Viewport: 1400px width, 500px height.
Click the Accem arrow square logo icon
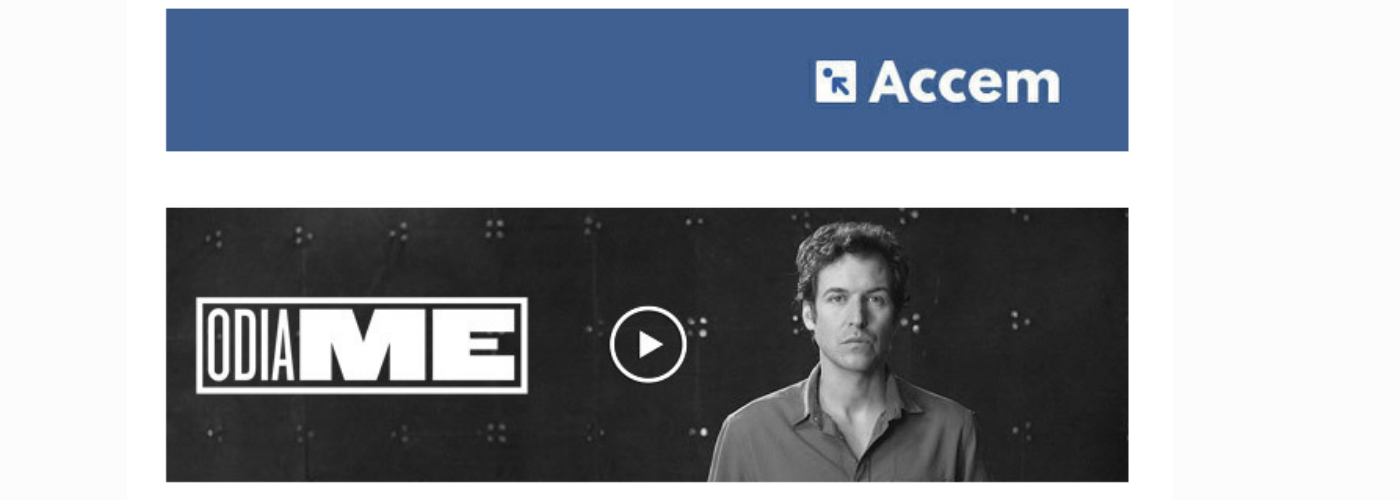click(835, 82)
